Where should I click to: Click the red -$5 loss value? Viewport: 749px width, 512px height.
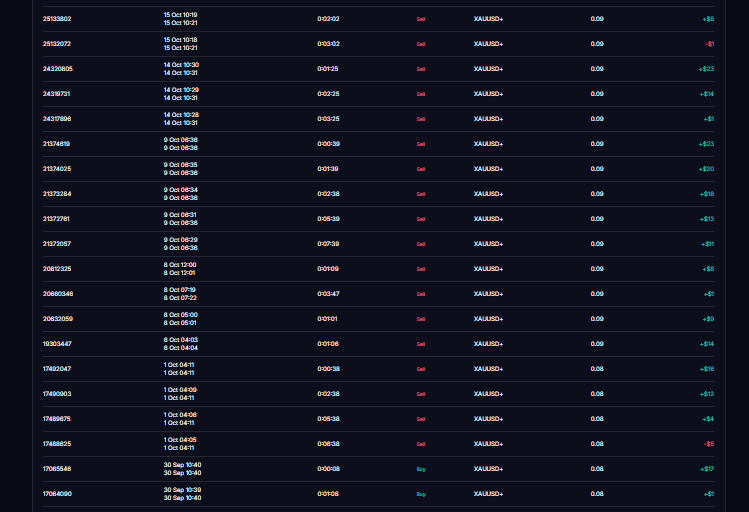[x=709, y=444]
